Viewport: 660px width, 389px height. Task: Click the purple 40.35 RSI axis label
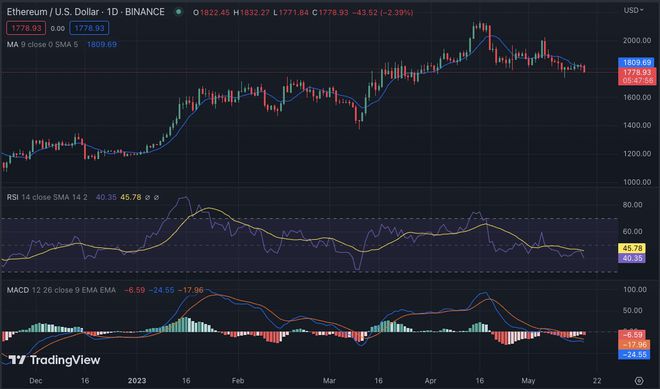point(632,258)
